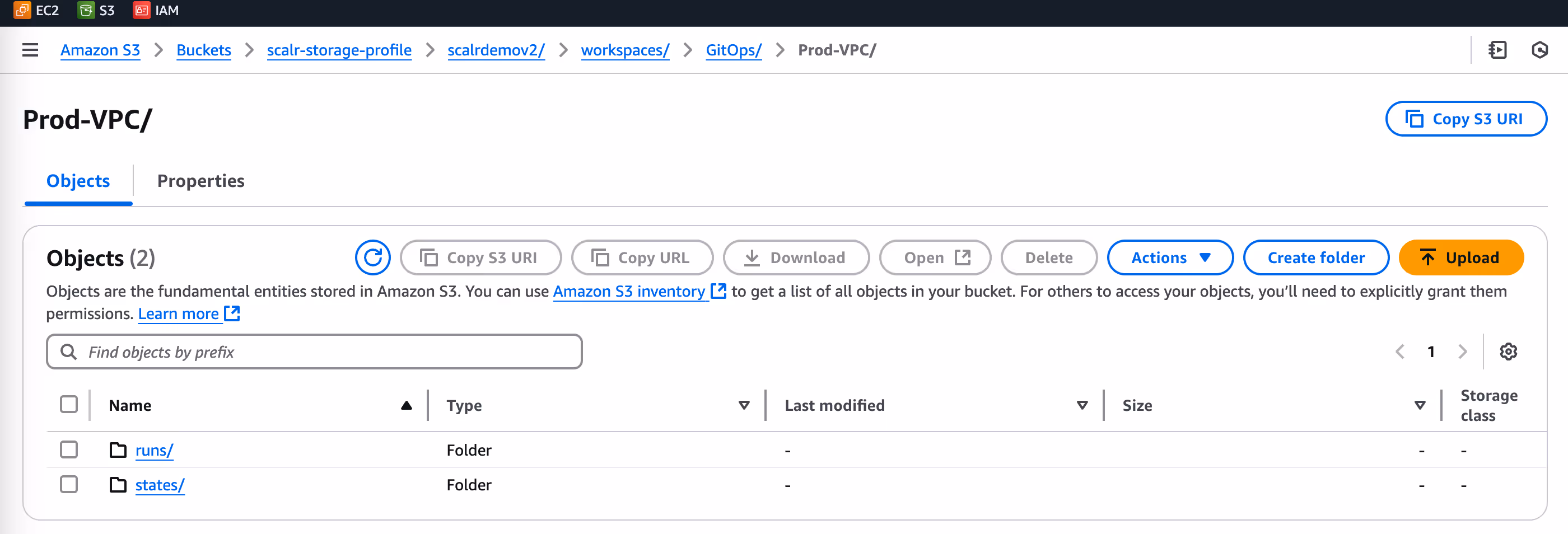Click the Prod-VPC/ breadcrumb text
Image resolution: width=1568 pixels, height=534 pixels.
837,50
